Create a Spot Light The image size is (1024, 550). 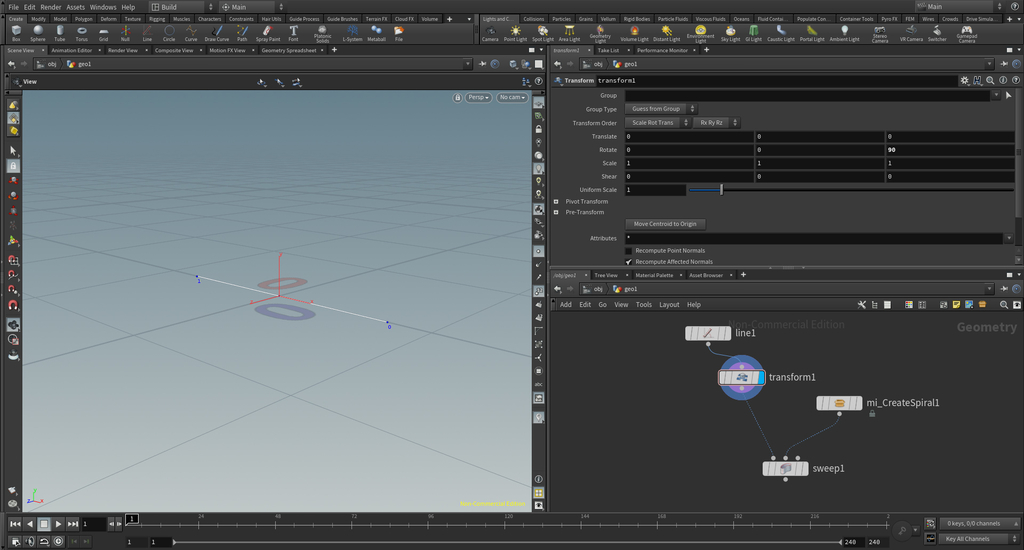543,33
